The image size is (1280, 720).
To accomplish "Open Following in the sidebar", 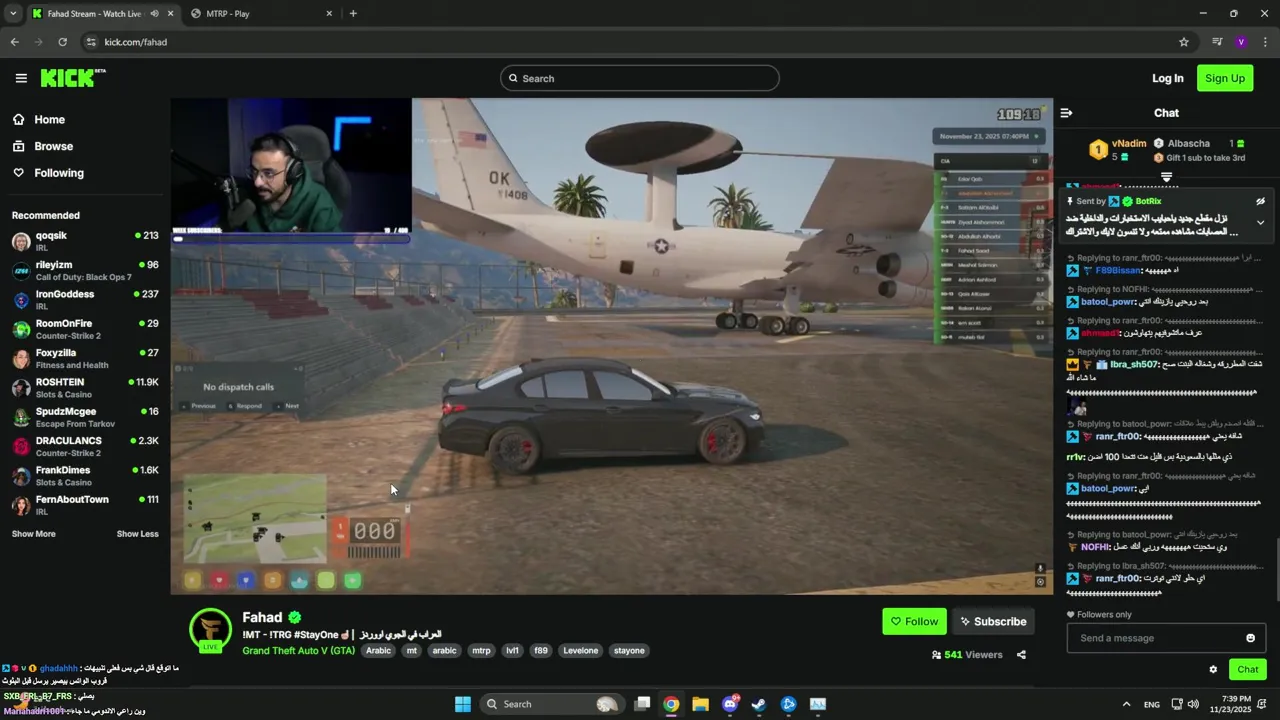I will pyautogui.click(x=59, y=173).
